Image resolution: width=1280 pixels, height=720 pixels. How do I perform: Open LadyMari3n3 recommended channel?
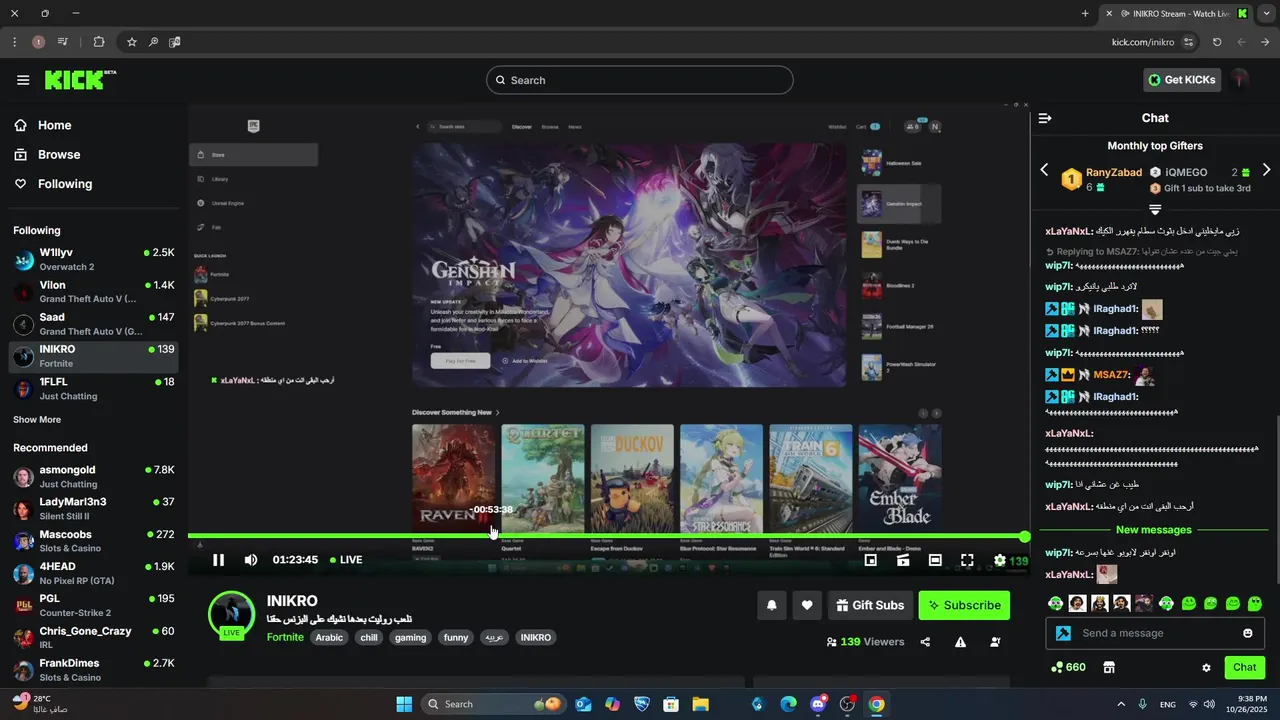click(94, 509)
